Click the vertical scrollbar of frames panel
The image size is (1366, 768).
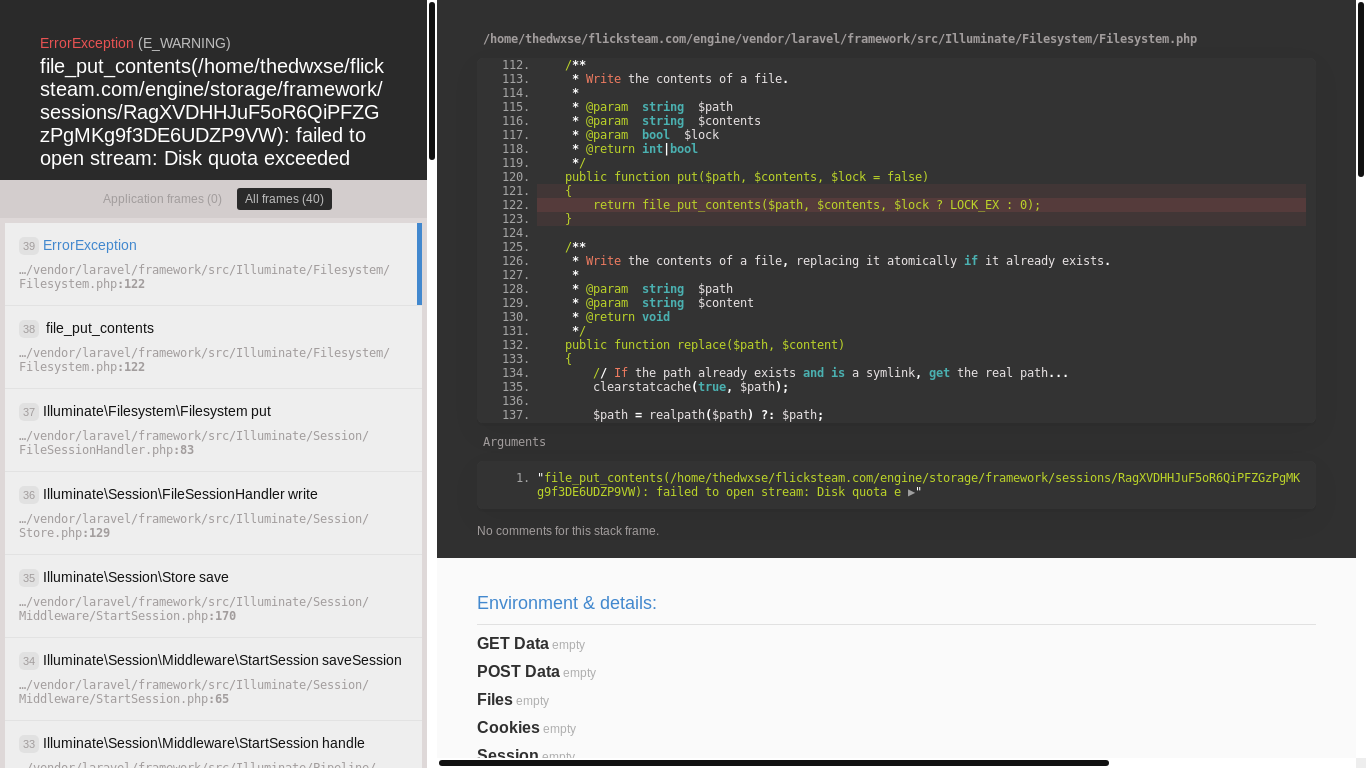coord(432,81)
